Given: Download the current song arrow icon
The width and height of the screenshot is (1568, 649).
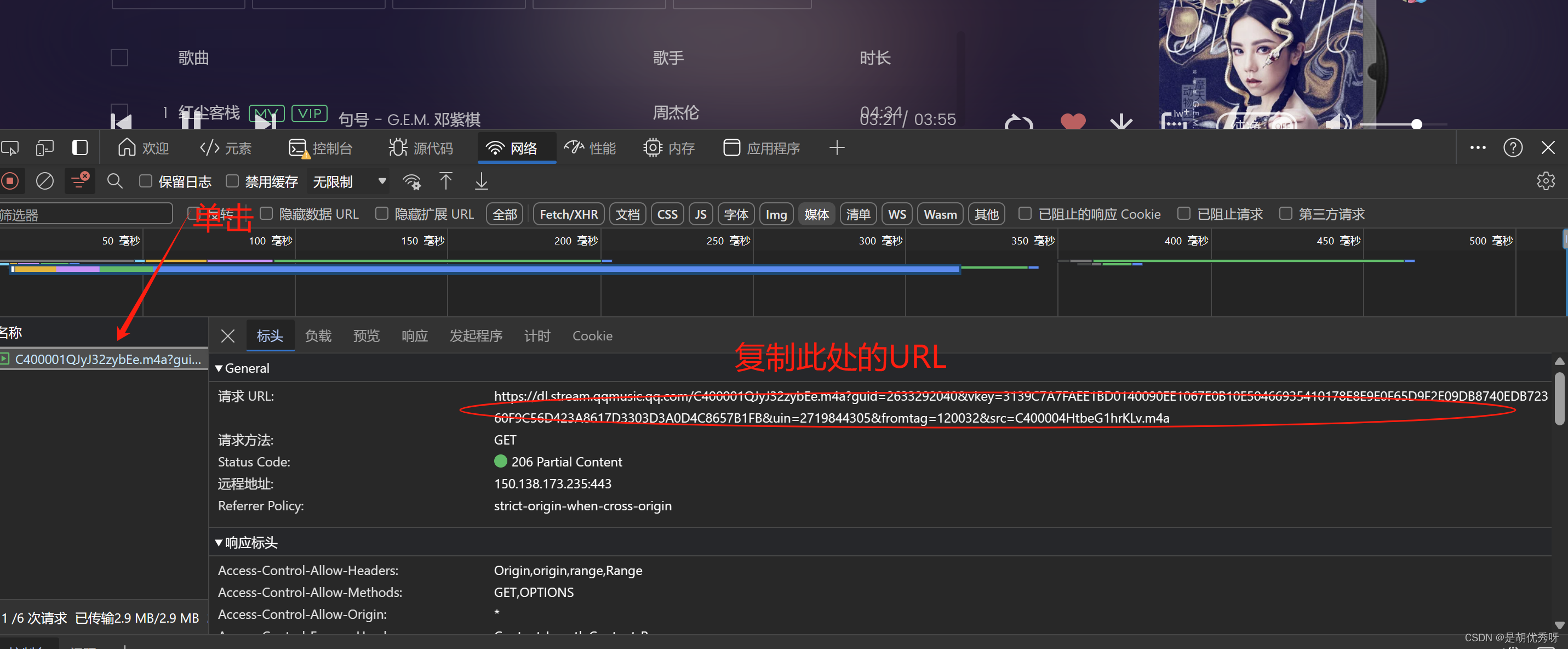Looking at the screenshot, I should (x=1120, y=122).
